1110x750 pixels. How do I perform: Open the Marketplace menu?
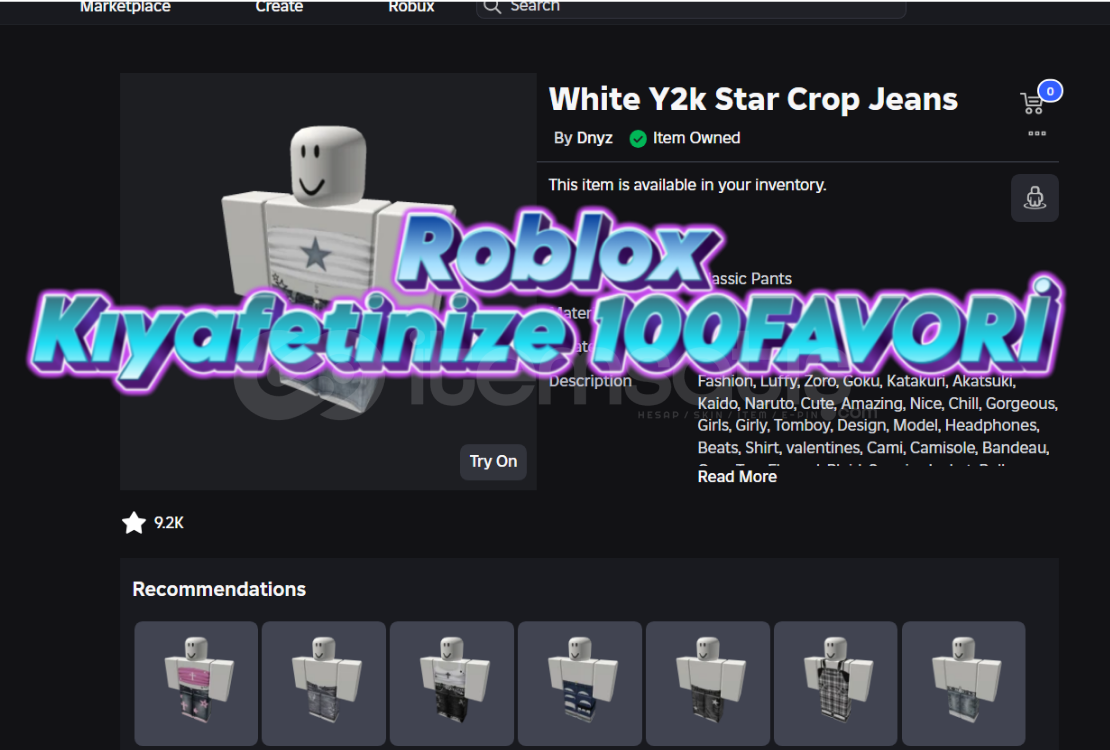(x=125, y=6)
